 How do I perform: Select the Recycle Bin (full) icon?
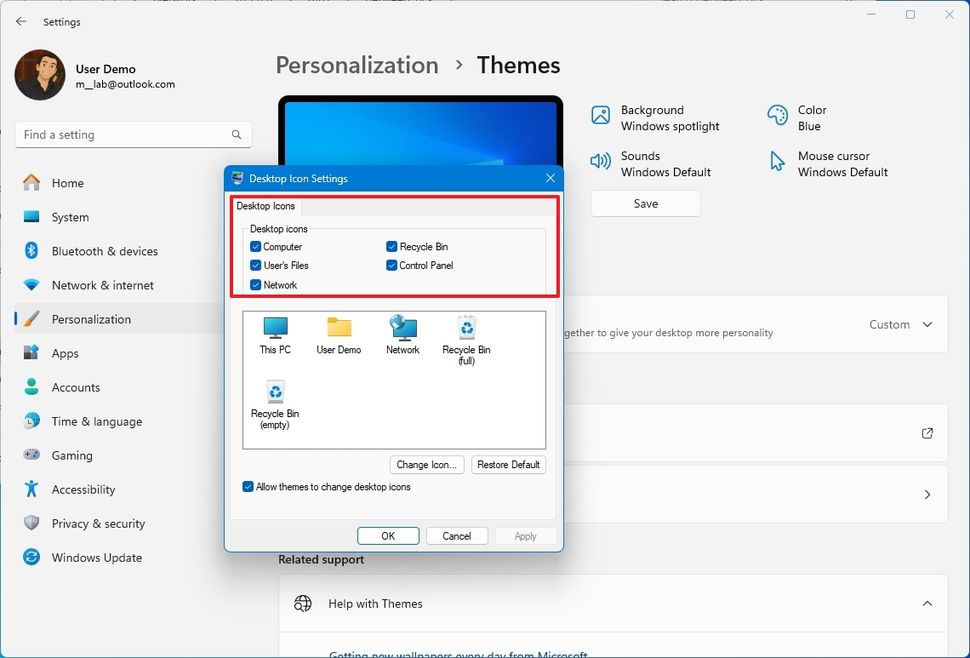pyautogui.click(x=466, y=330)
